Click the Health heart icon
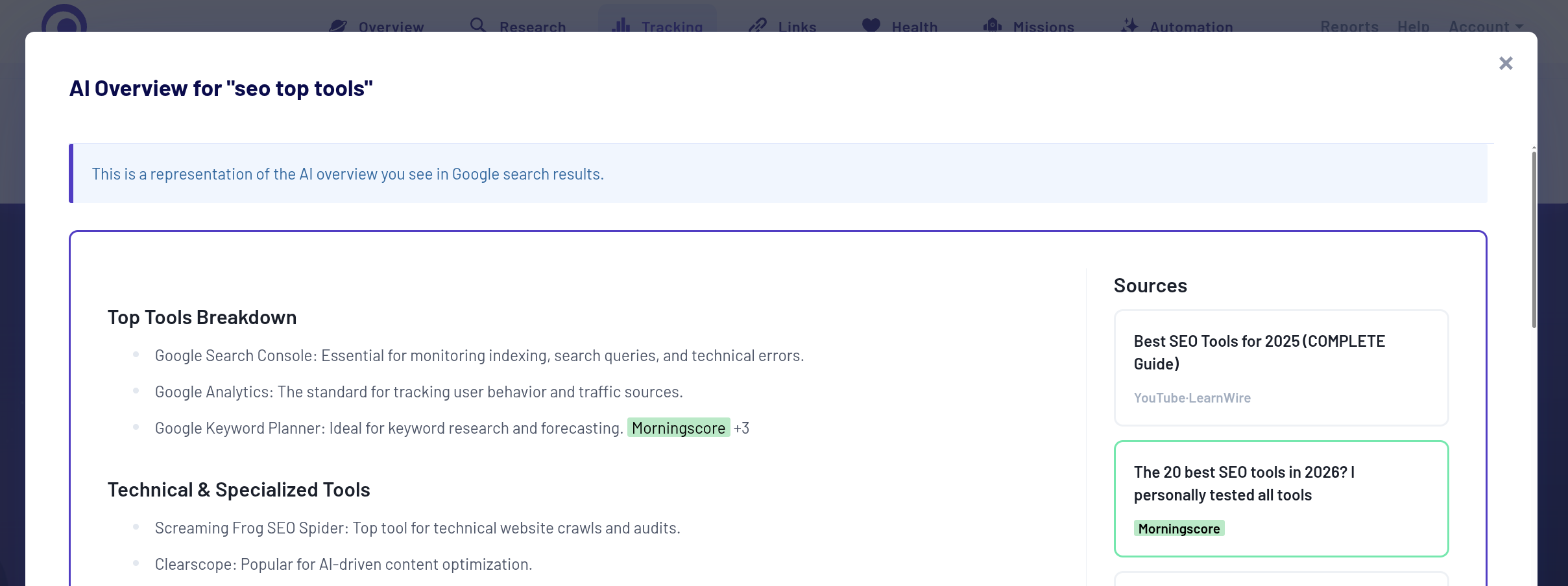This screenshot has width=1568, height=586. (871, 26)
